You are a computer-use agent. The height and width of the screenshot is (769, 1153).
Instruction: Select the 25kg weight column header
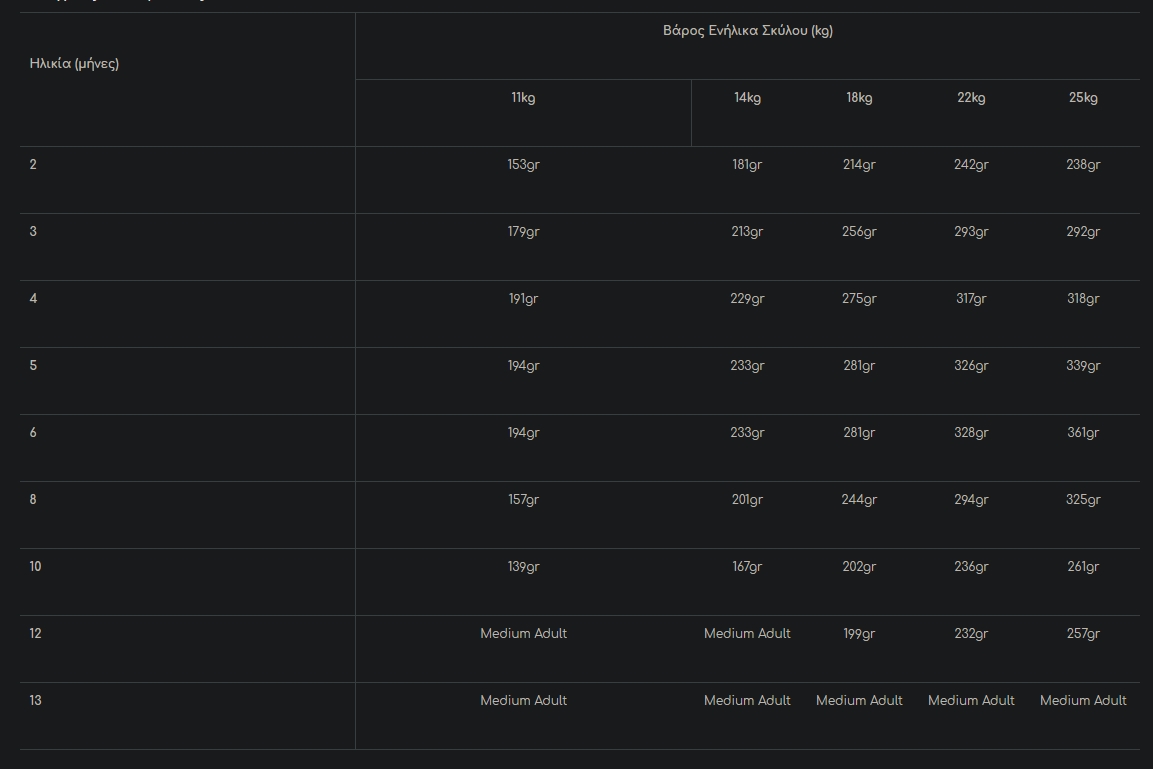point(1083,98)
